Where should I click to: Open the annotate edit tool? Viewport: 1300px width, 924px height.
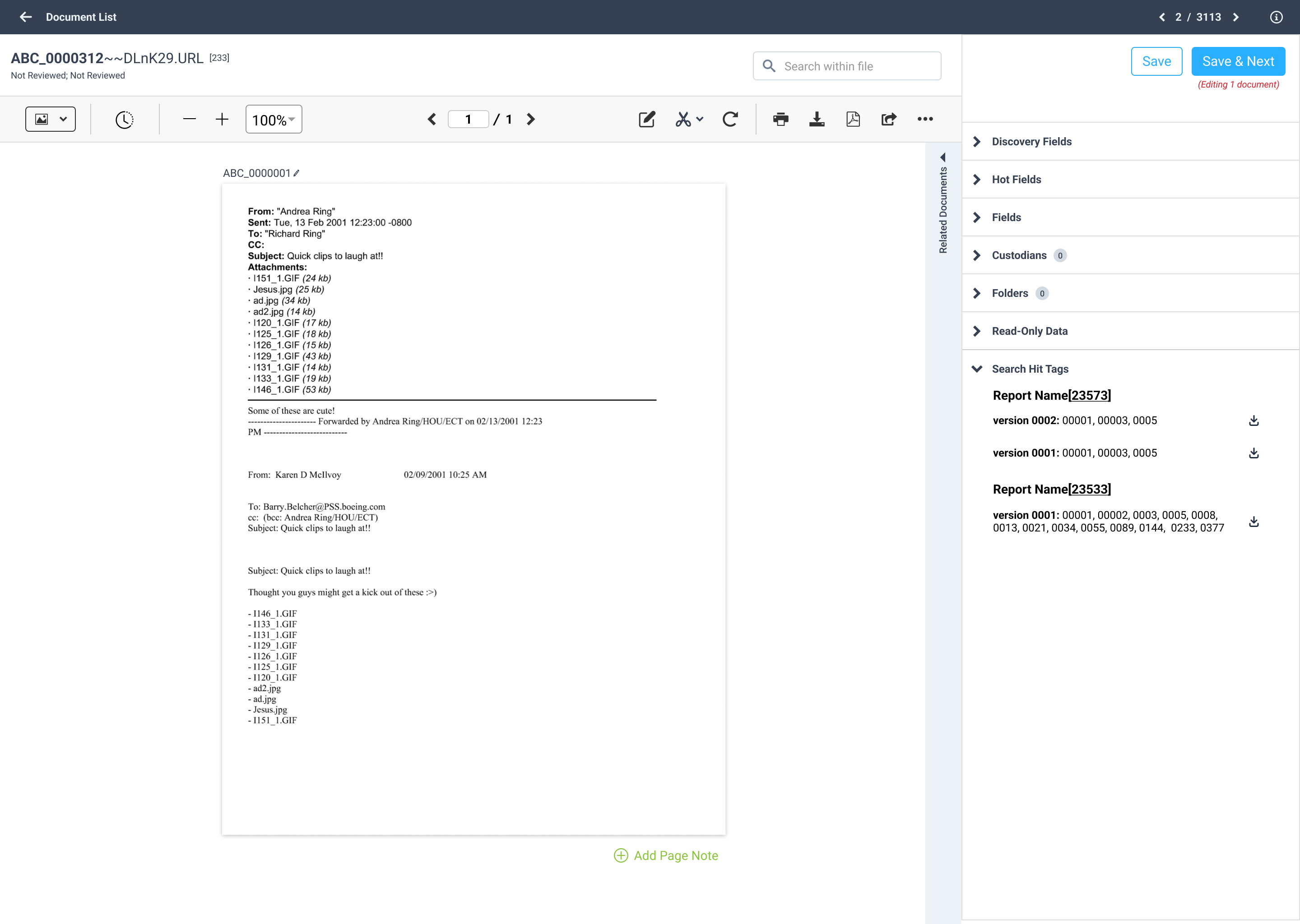[646, 119]
